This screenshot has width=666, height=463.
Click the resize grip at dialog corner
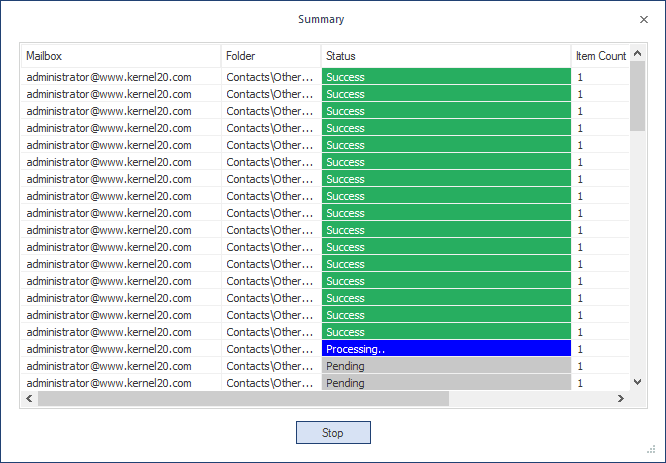[651, 449]
